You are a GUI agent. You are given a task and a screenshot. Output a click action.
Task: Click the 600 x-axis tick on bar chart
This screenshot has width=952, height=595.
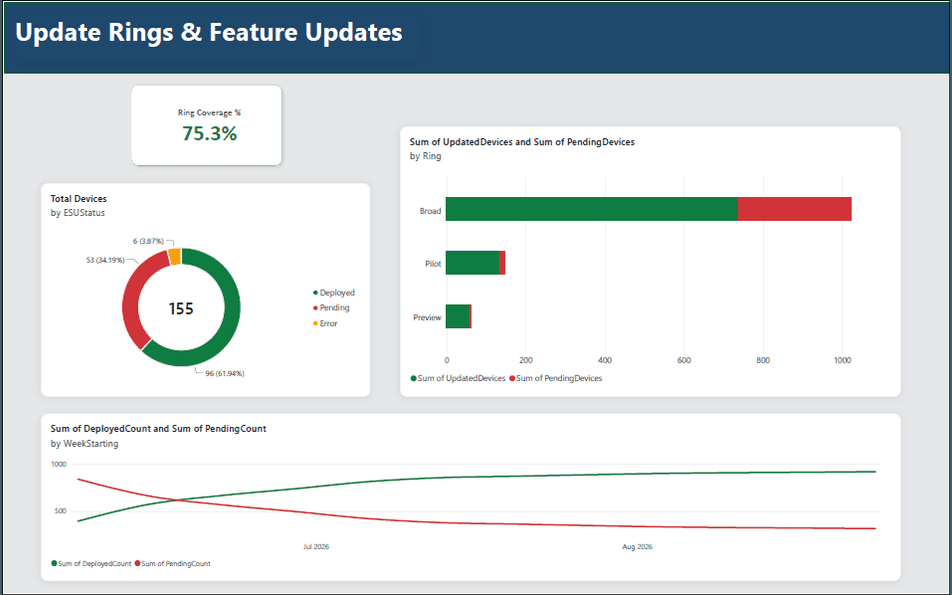click(x=684, y=360)
